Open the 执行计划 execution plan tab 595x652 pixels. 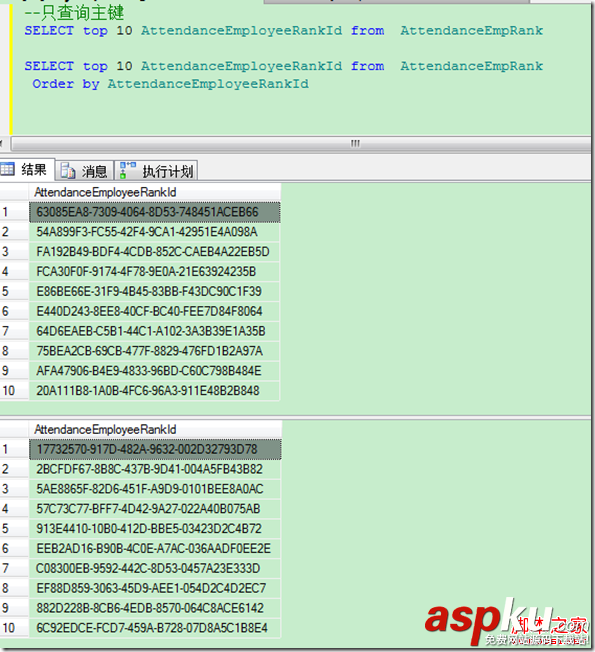pos(156,171)
